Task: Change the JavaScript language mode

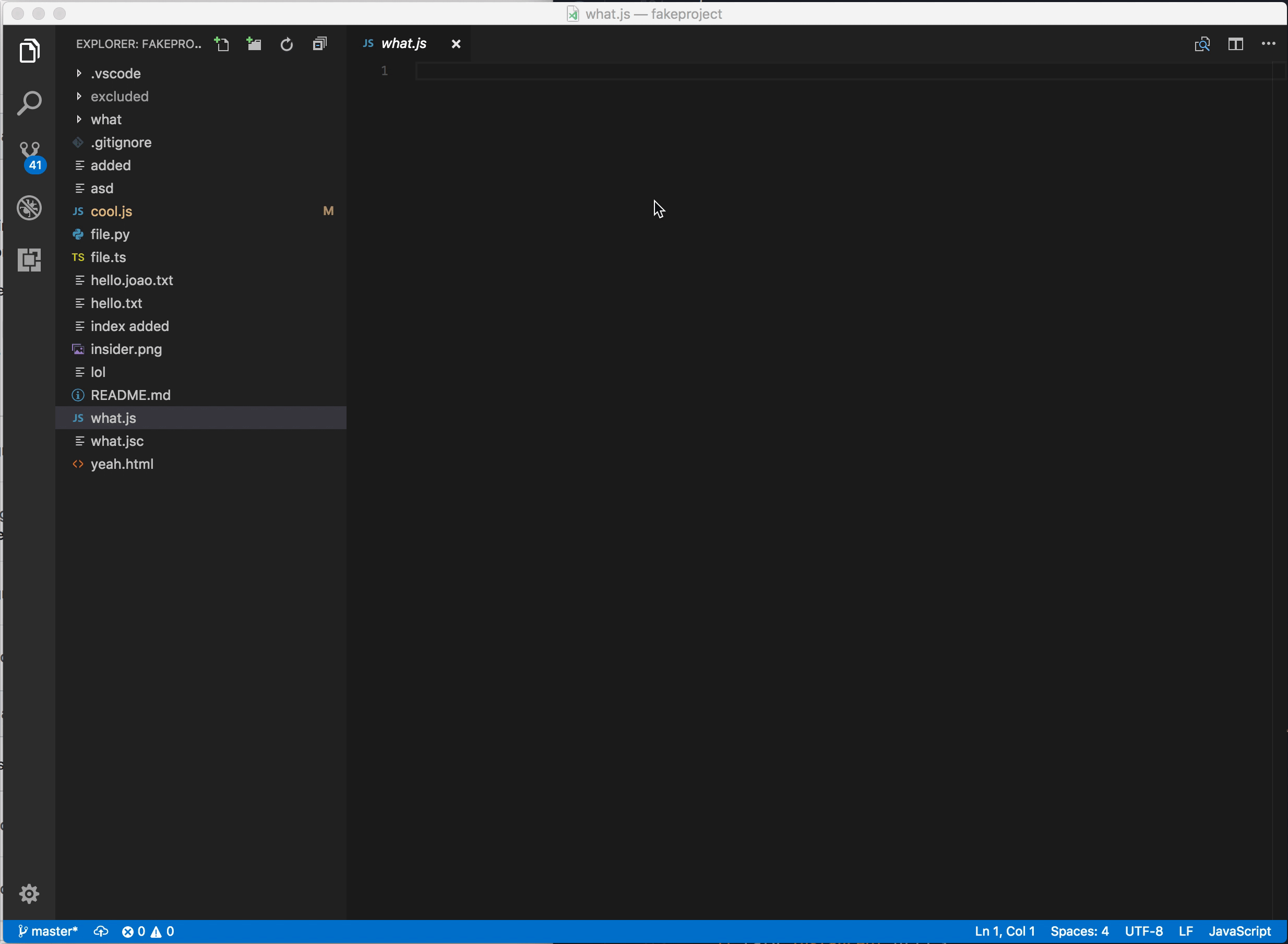Action: tap(1239, 931)
